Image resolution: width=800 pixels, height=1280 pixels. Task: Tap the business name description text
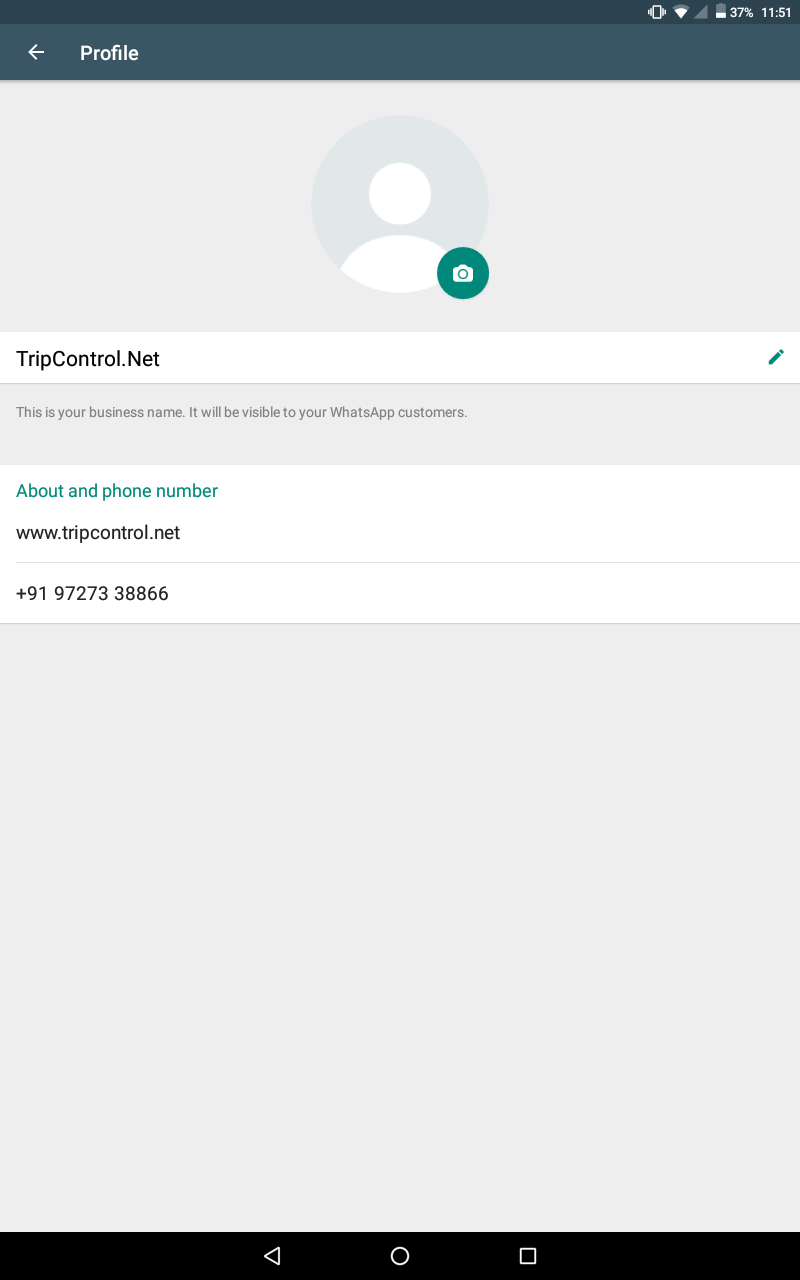[242, 412]
